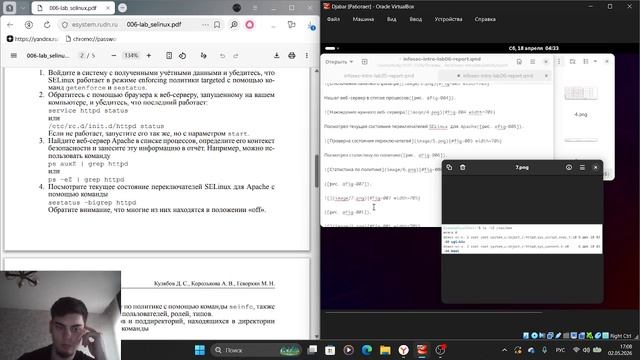Download the PDF file

[276, 56]
